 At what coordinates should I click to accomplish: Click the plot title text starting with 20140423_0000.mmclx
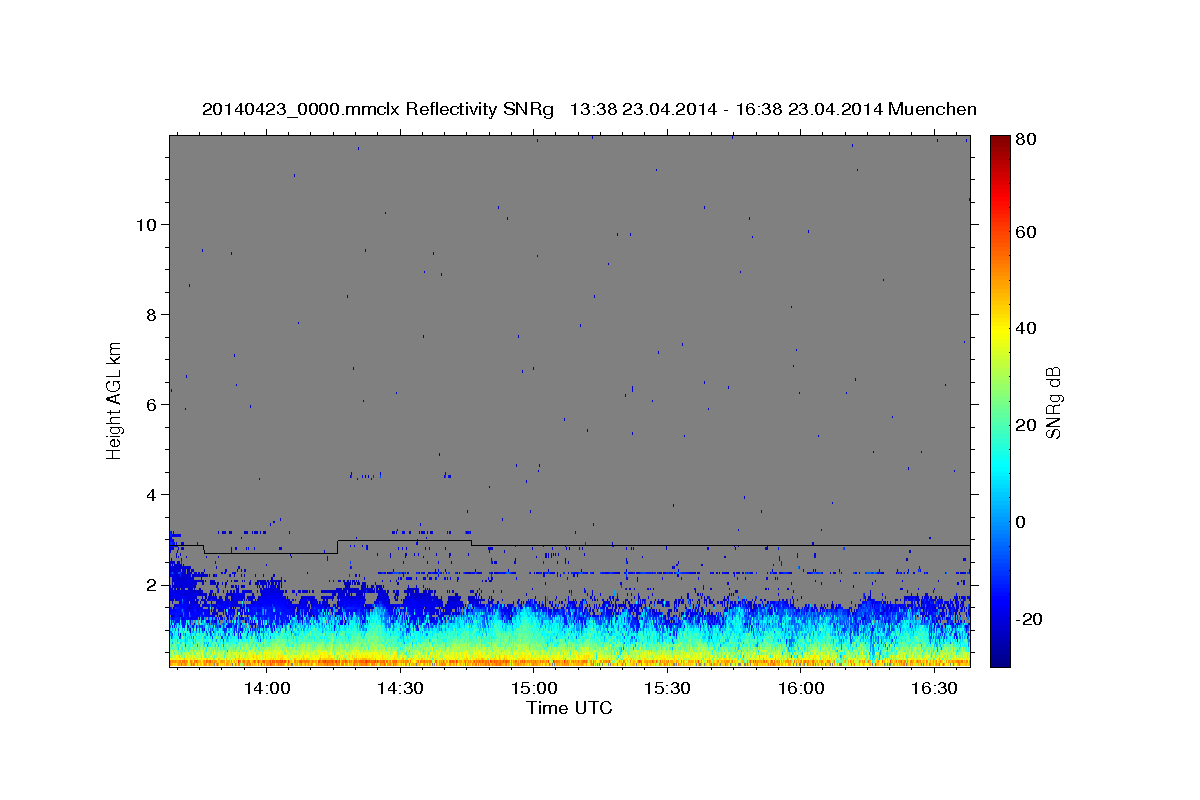tap(589, 109)
